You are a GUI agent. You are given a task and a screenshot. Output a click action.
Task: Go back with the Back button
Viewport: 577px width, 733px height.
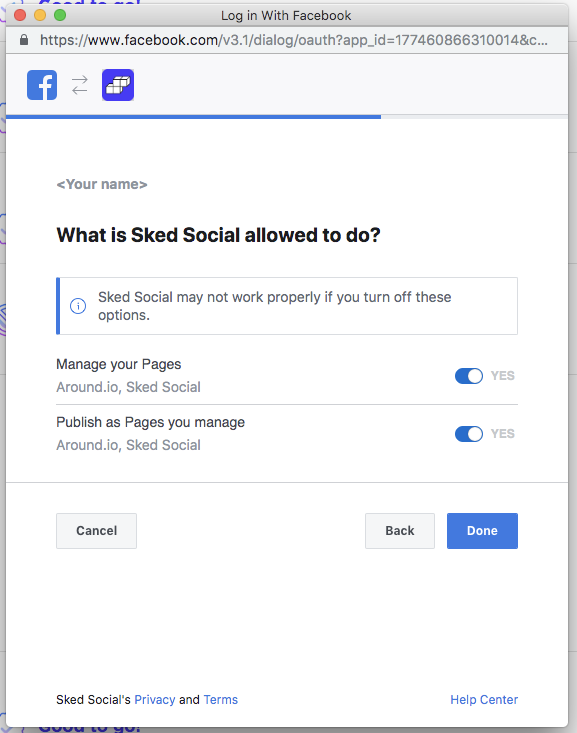pos(400,531)
